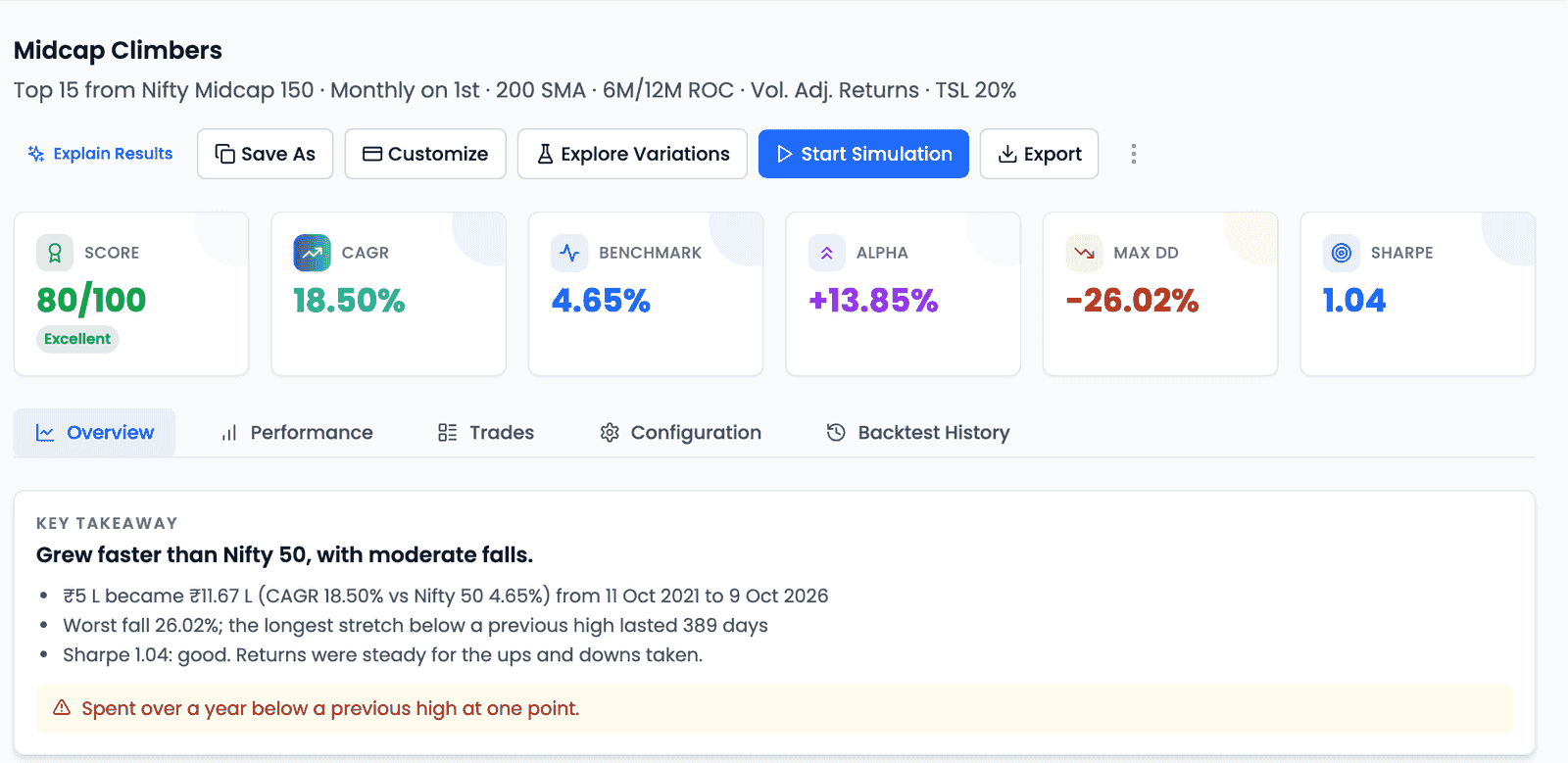Click the Midcap Climbers title
Screen dimensions: 1568x763
click(x=118, y=50)
